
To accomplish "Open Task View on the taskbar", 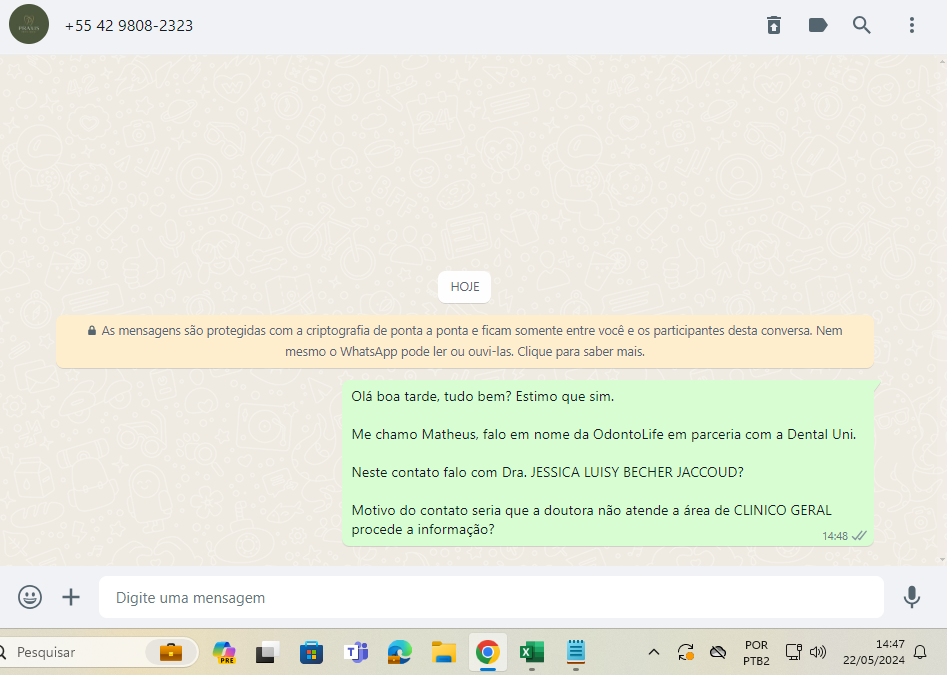I will [x=267, y=653].
